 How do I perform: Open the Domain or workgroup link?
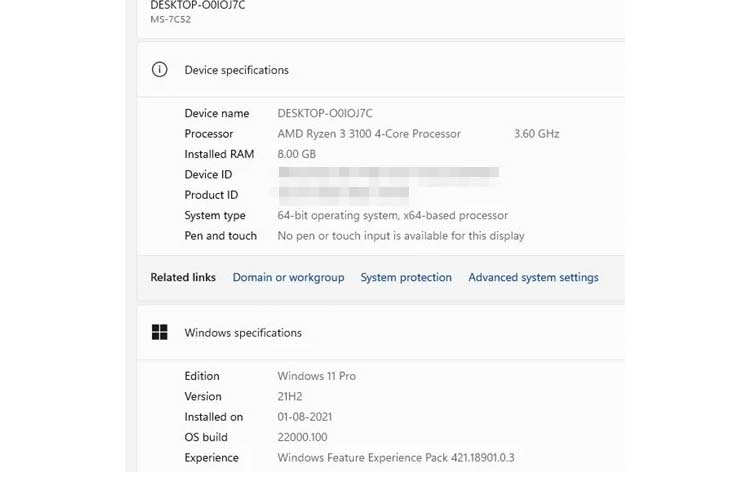coord(288,278)
